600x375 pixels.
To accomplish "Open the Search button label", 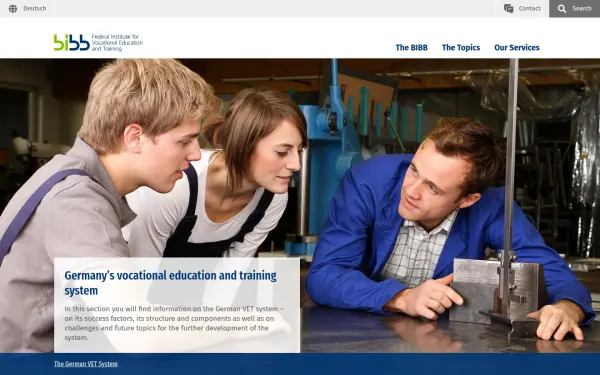I will 582,8.
